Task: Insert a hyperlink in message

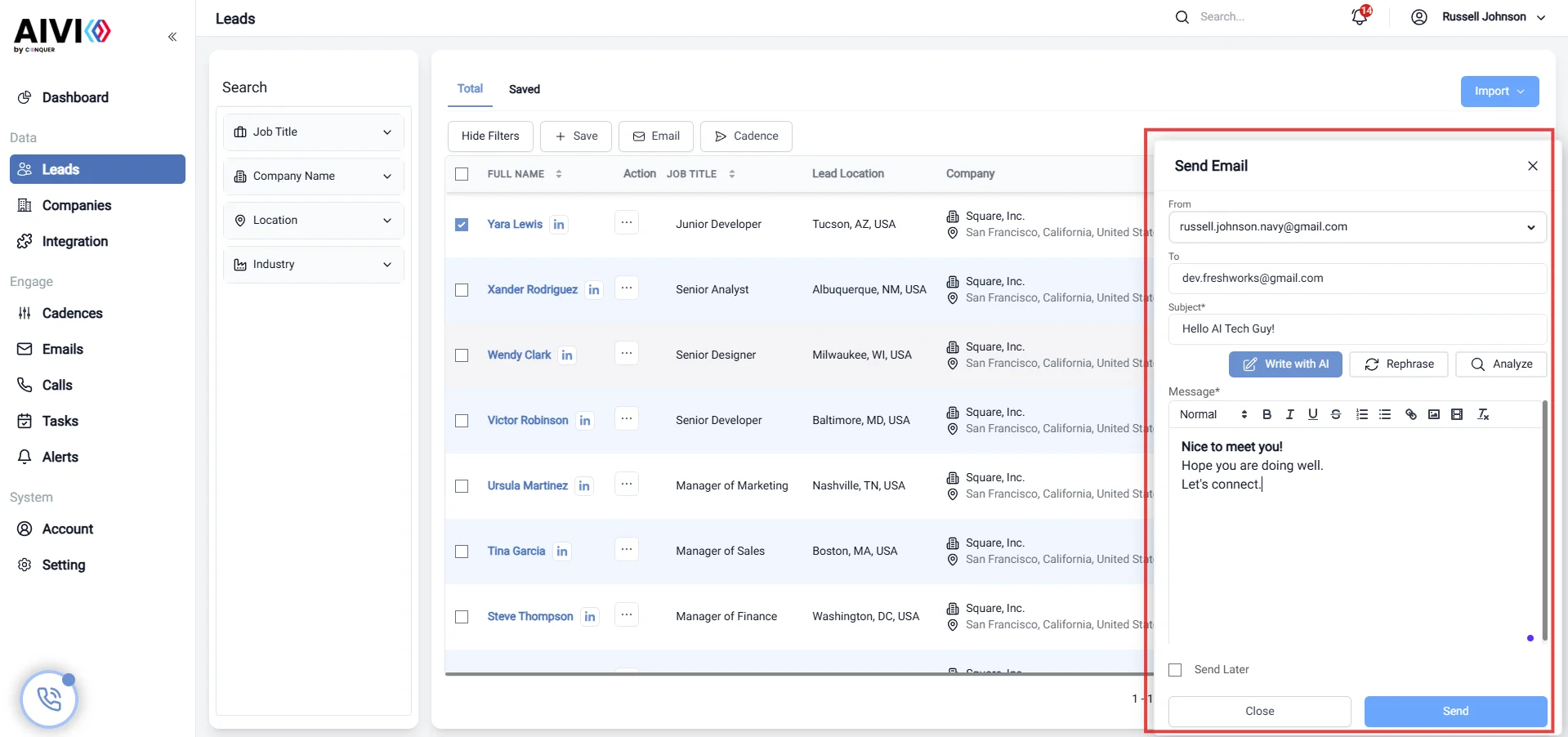Action: coord(1411,414)
